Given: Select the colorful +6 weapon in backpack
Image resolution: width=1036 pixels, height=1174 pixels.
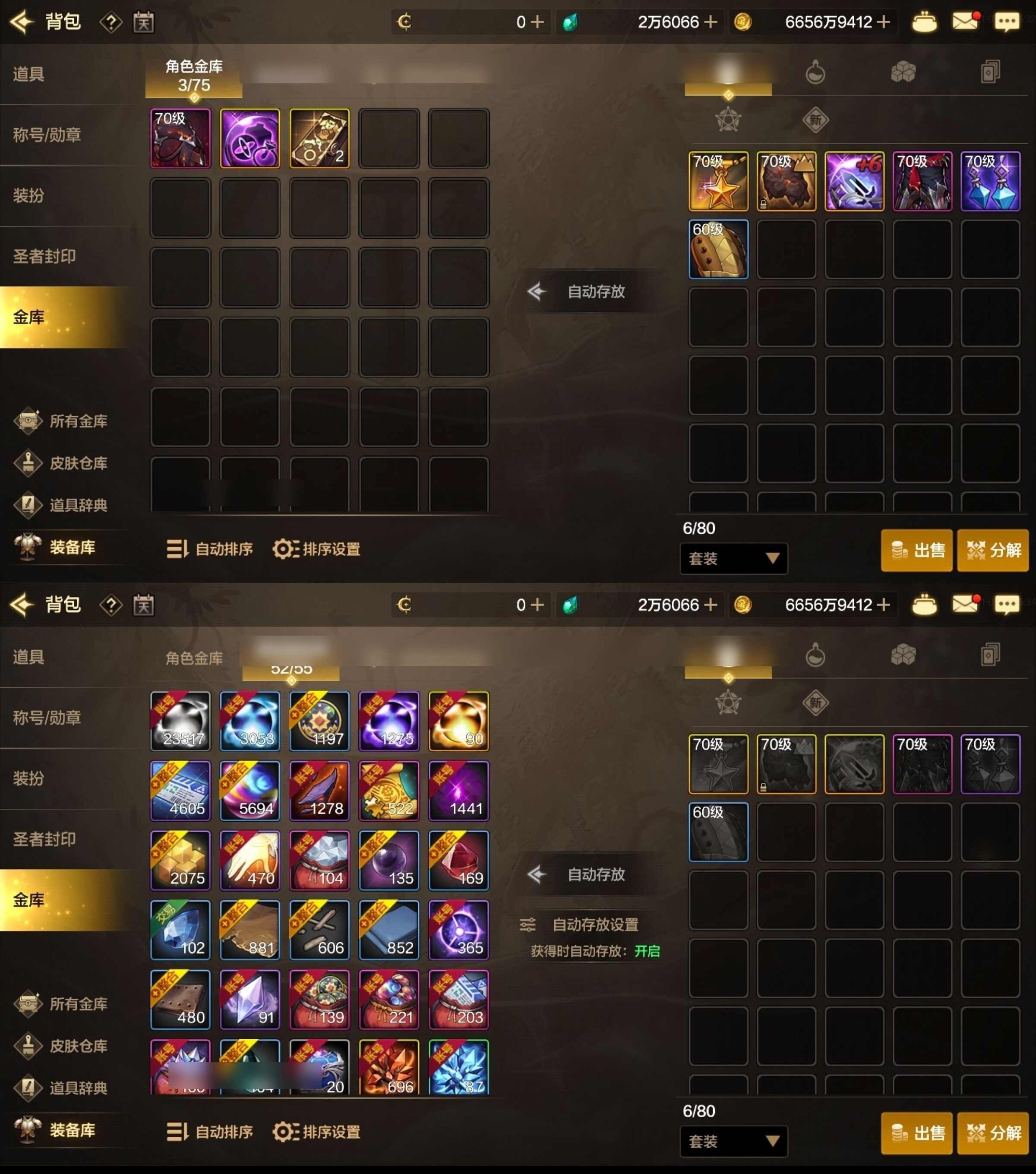Looking at the screenshot, I should point(854,181).
